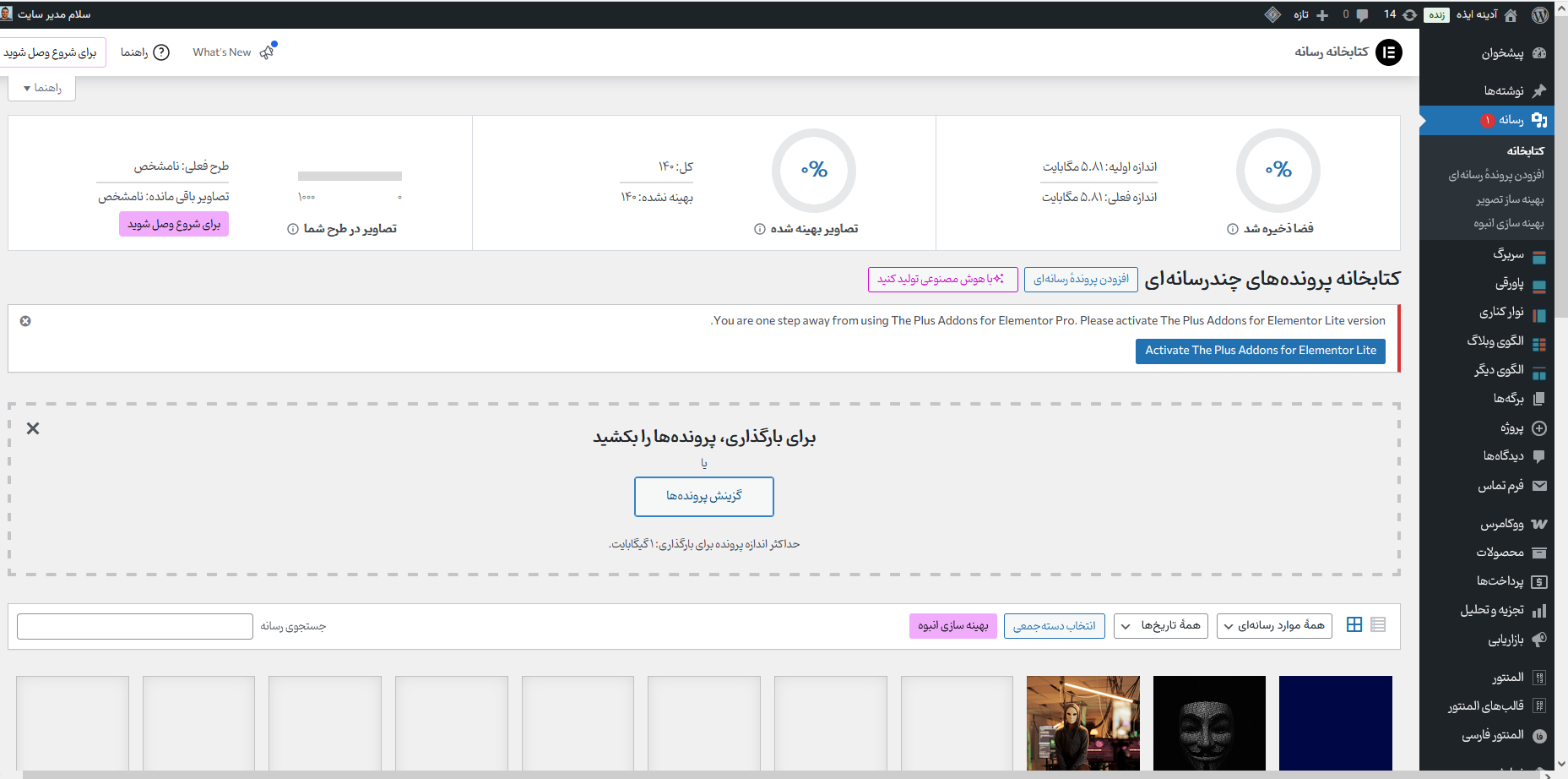Click the updates icon showing 14
1568x779 pixels.
coord(1401,14)
